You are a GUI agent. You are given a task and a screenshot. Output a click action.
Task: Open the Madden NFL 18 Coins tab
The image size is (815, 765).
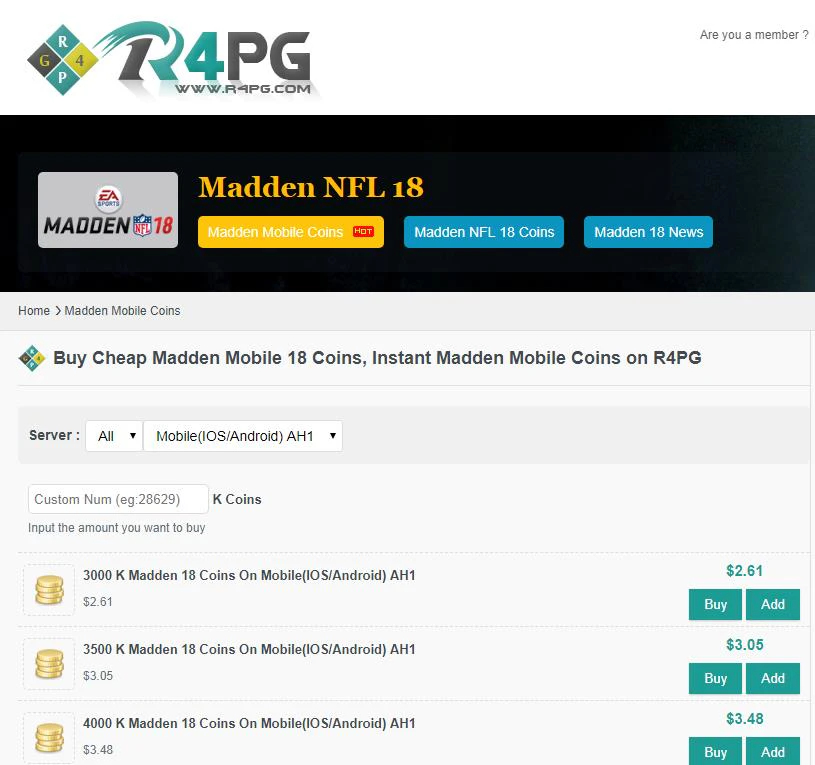(x=484, y=232)
